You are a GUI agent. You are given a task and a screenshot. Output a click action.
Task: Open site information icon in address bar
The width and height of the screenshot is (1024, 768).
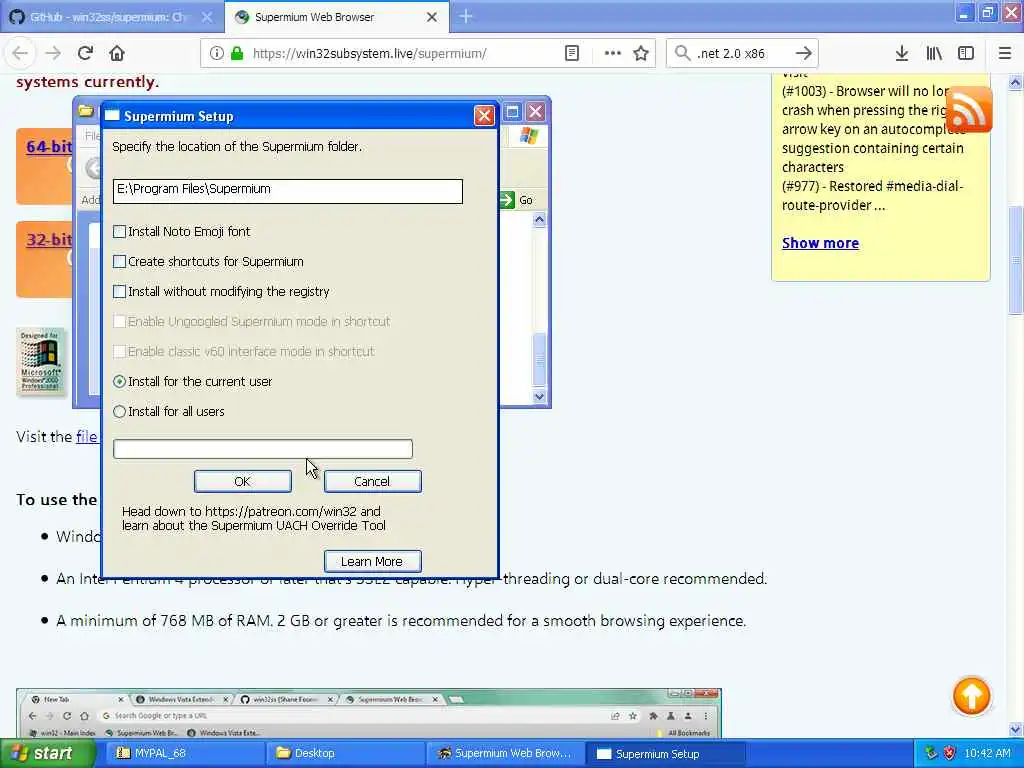[216, 53]
